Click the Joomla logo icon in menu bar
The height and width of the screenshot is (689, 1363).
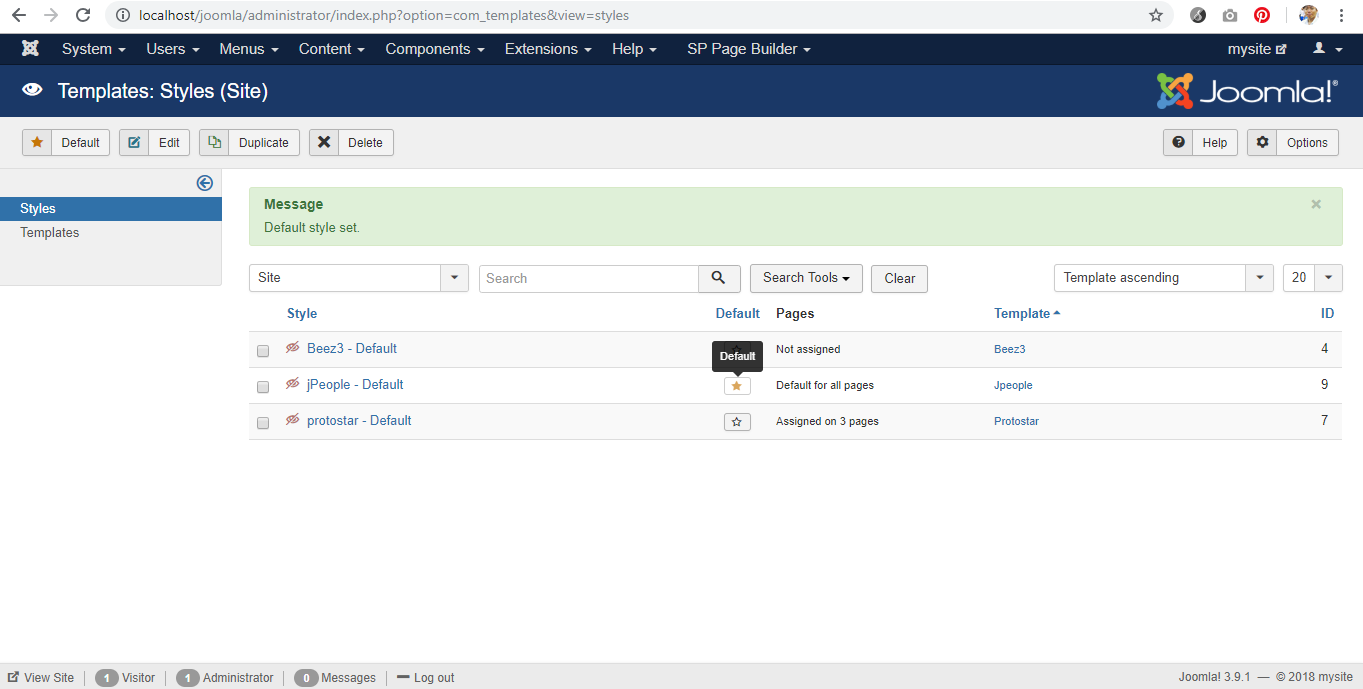(x=30, y=49)
